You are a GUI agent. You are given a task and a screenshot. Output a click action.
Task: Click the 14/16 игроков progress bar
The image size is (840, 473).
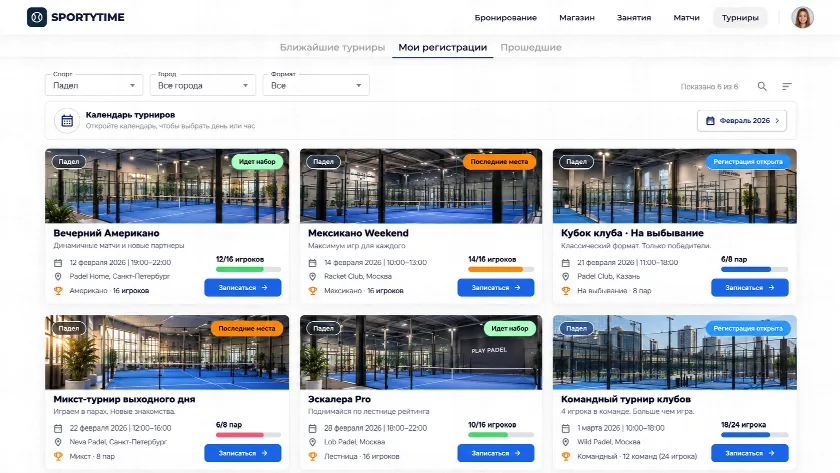coord(501,269)
